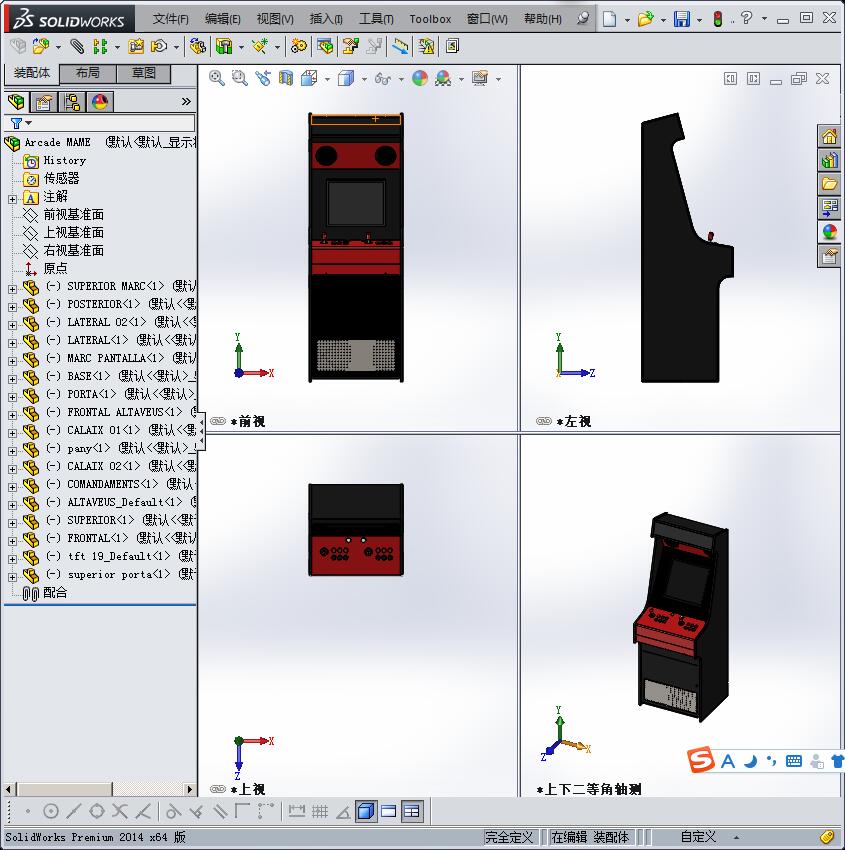The width and height of the screenshot is (845, 850).
Task: Open the Hide/Show Items dropdown arrow
Action: tap(401, 80)
